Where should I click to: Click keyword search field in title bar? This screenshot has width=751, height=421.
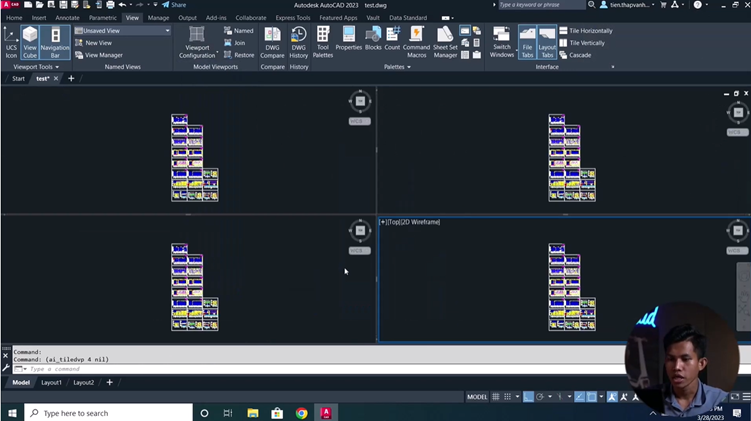click(x=540, y=5)
